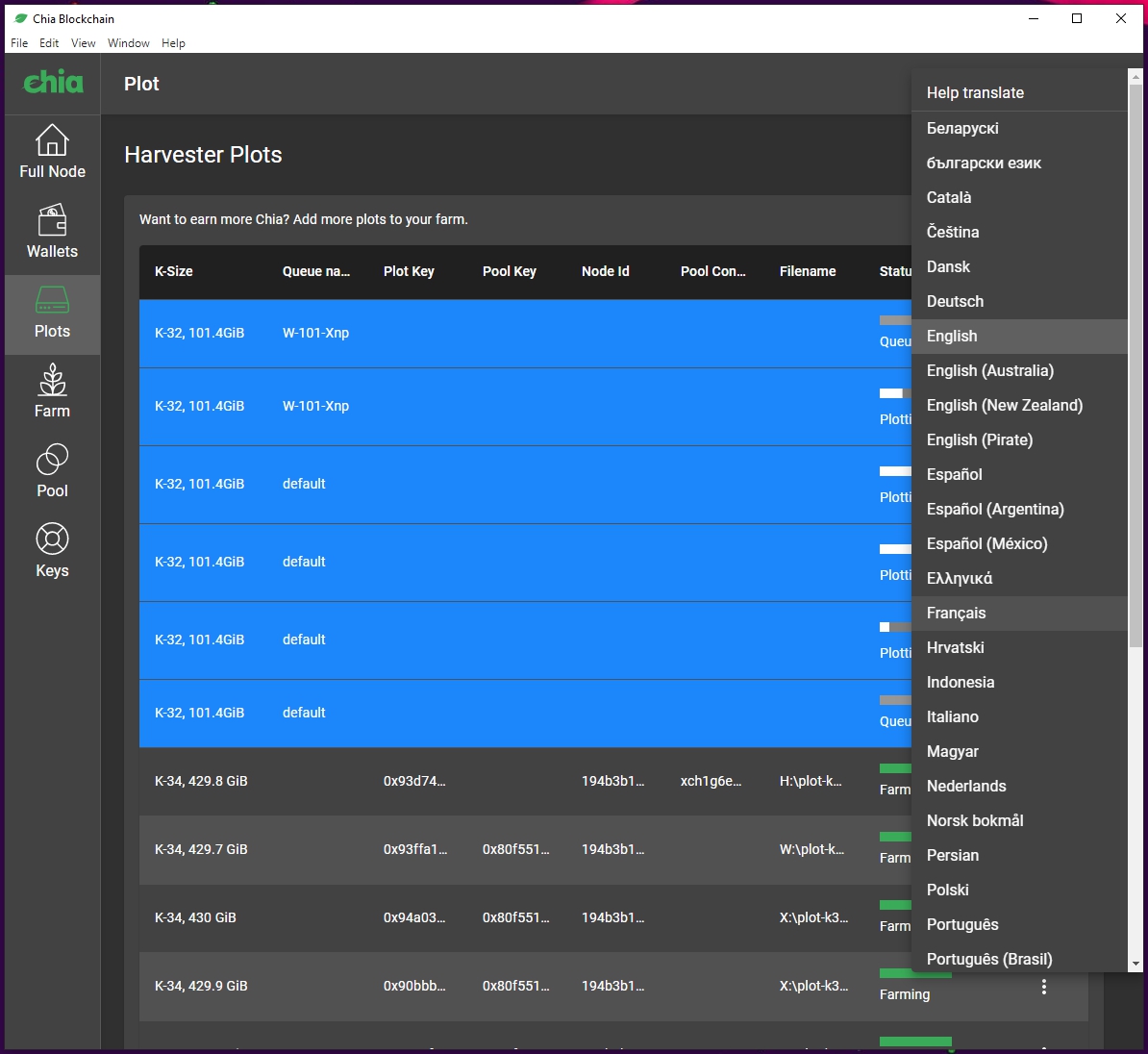Click the K-Size column header
Viewport: 1148px width, 1054px height.
point(173,271)
